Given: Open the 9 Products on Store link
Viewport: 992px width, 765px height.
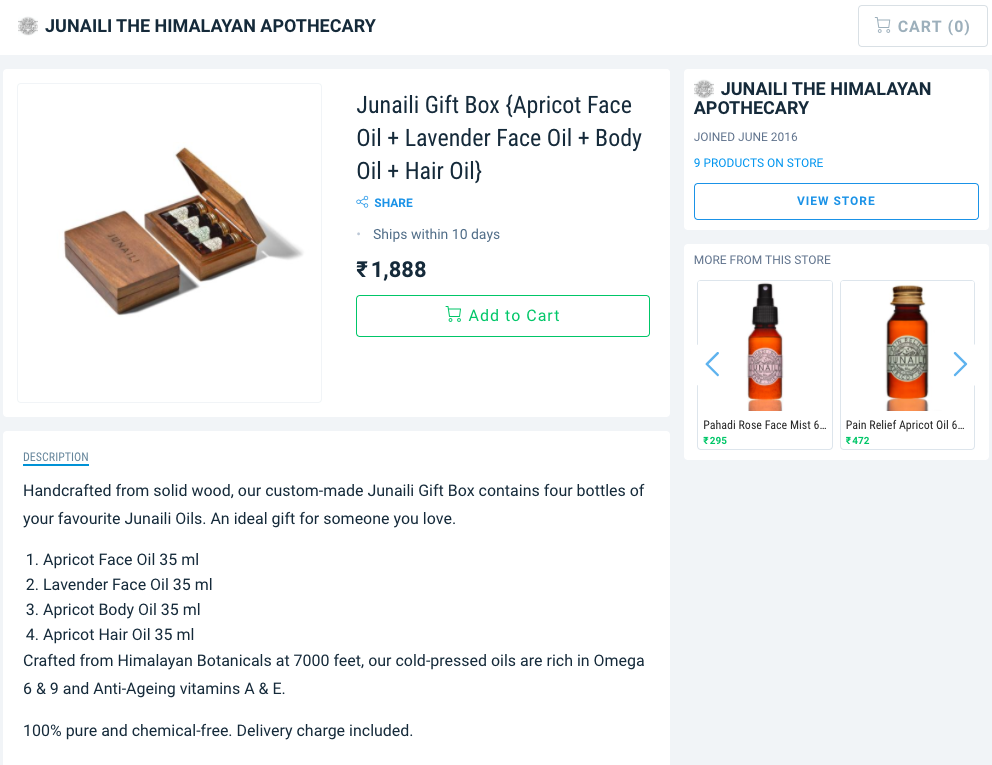Looking at the screenshot, I should click(758, 163).
